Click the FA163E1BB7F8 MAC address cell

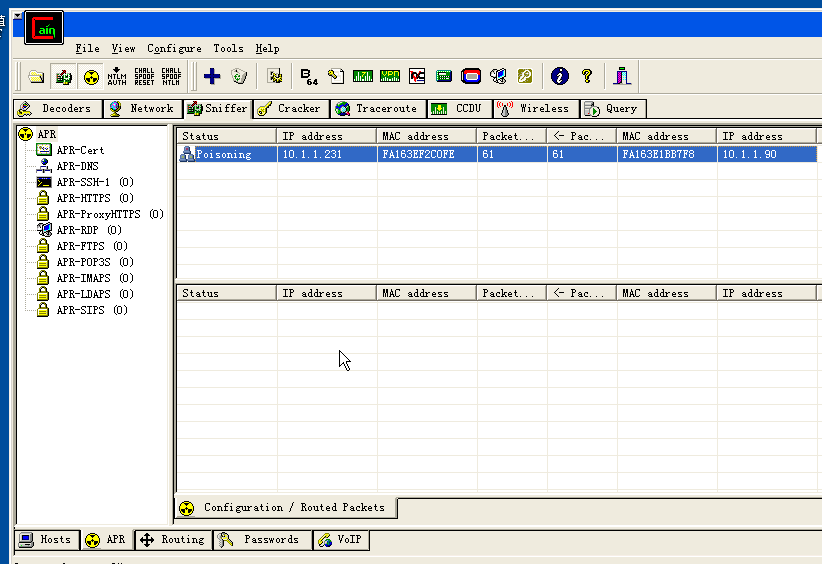point(667,154)
